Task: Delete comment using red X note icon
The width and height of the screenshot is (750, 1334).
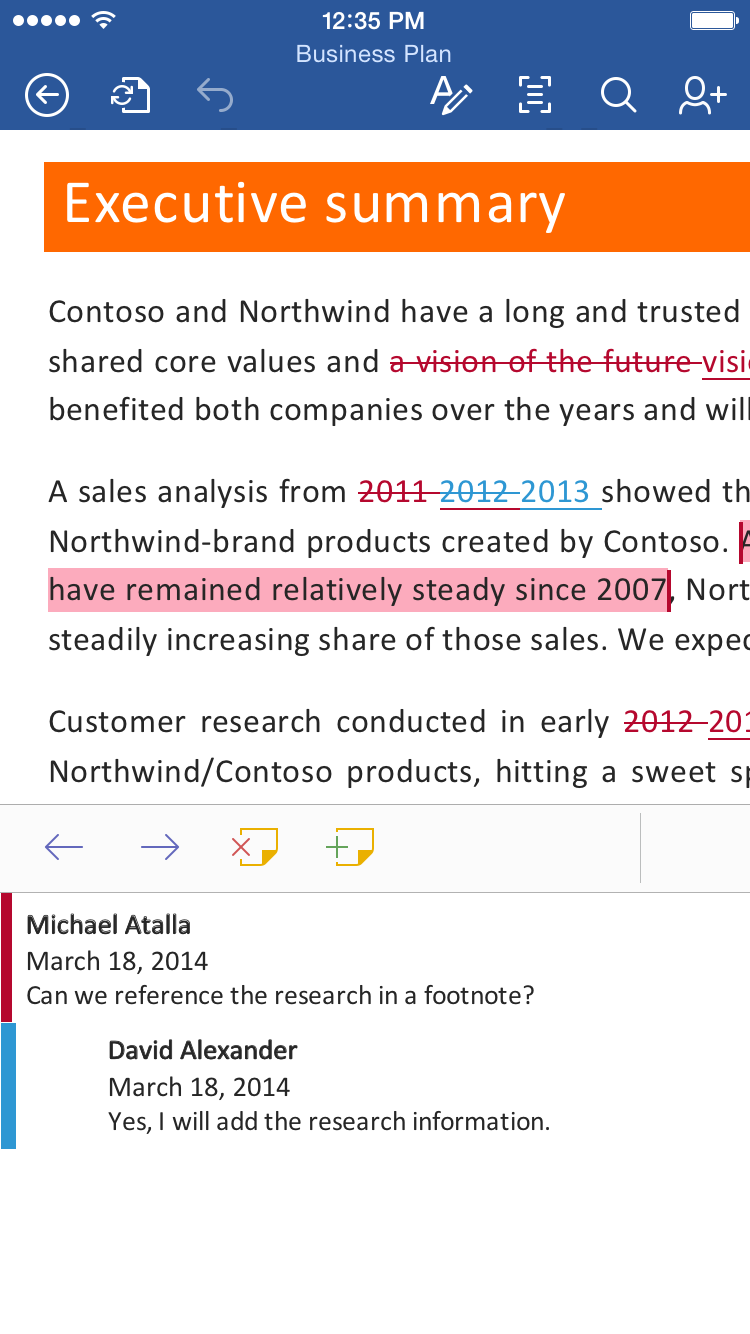Action: pos(255,847)
